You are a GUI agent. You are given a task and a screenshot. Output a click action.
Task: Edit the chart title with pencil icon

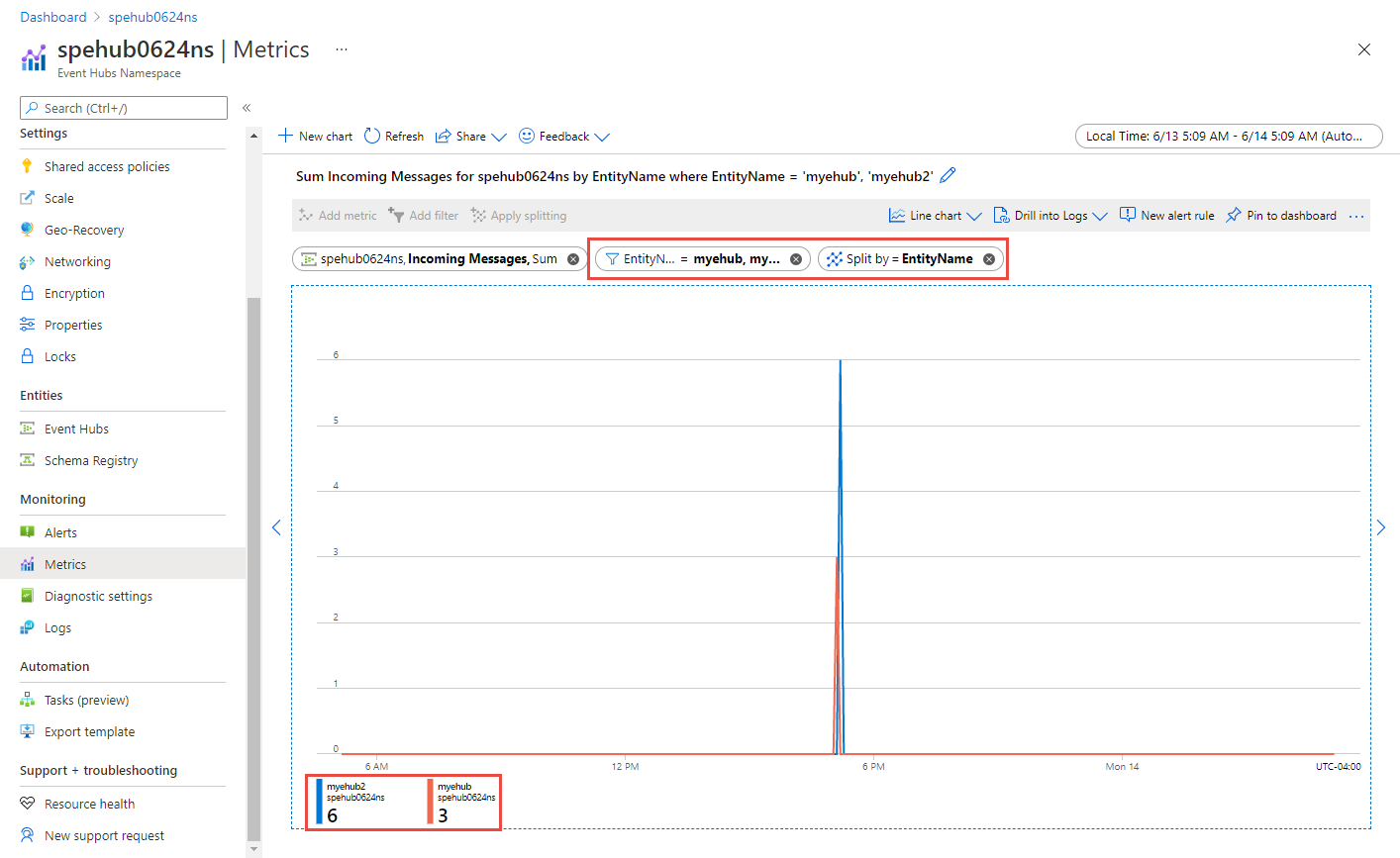948,175
